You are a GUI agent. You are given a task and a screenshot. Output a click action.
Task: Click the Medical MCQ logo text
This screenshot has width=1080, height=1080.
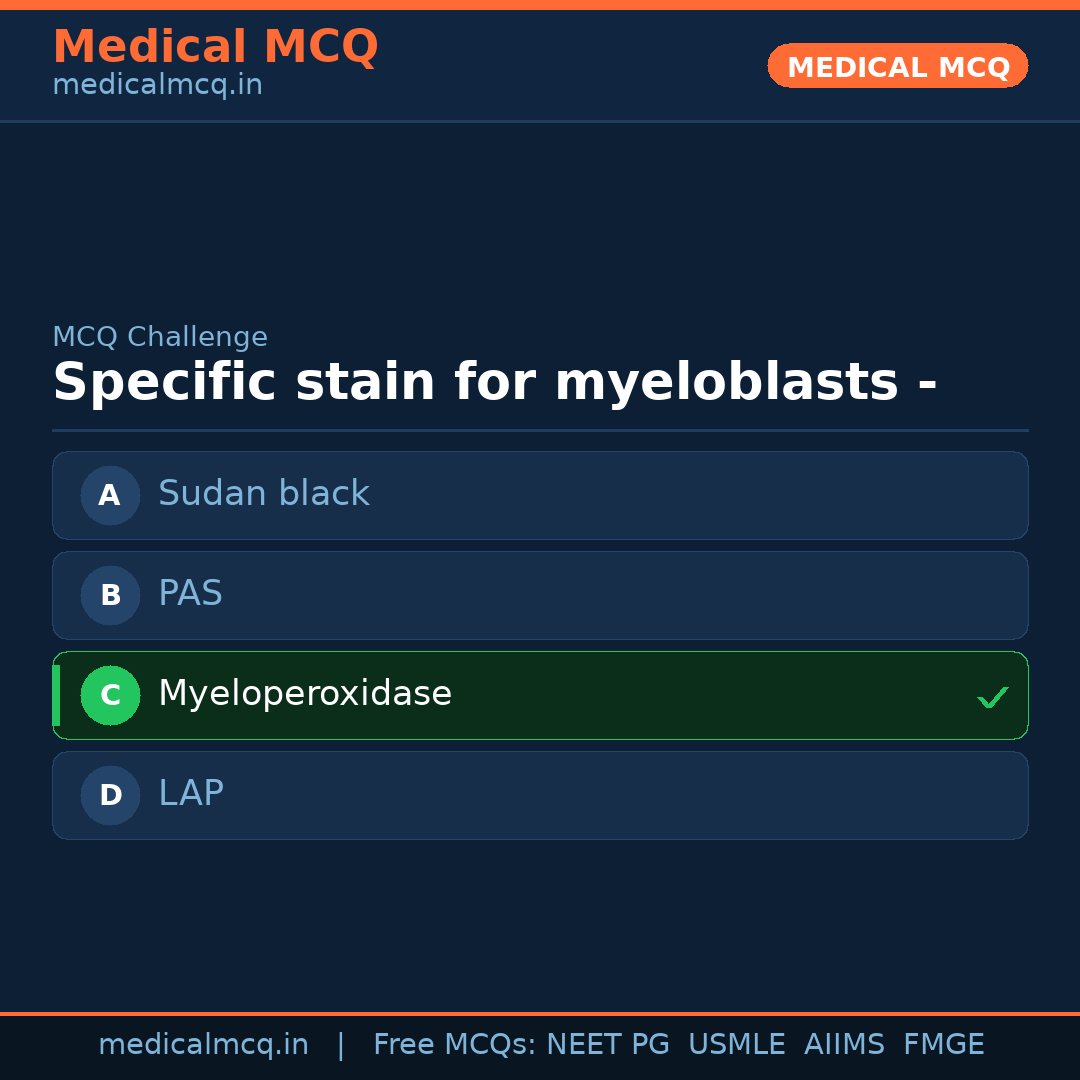click(x=215, y=46)
